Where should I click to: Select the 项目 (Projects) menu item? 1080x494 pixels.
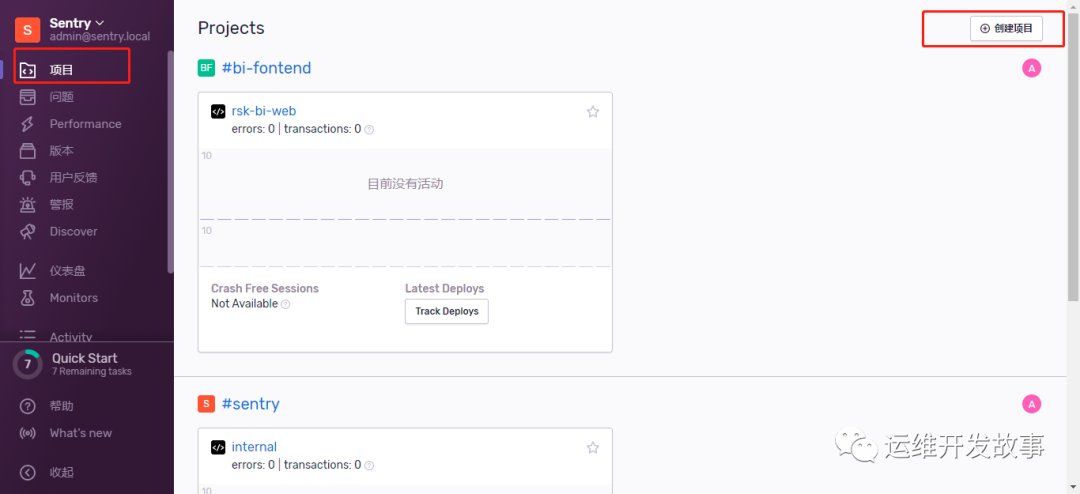[x=62, y=70]
